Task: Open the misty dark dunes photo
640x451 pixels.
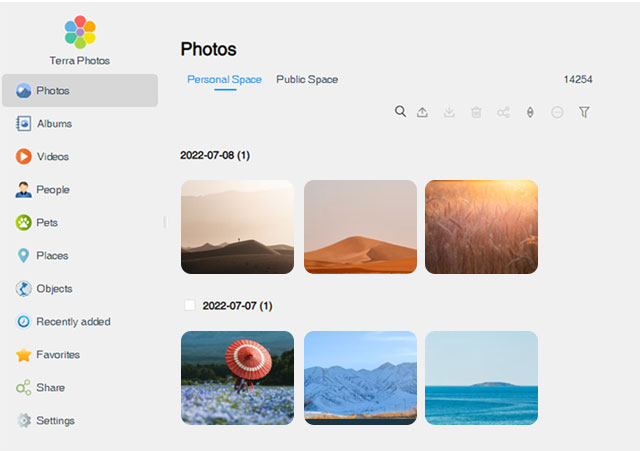Action: point(238,227)
